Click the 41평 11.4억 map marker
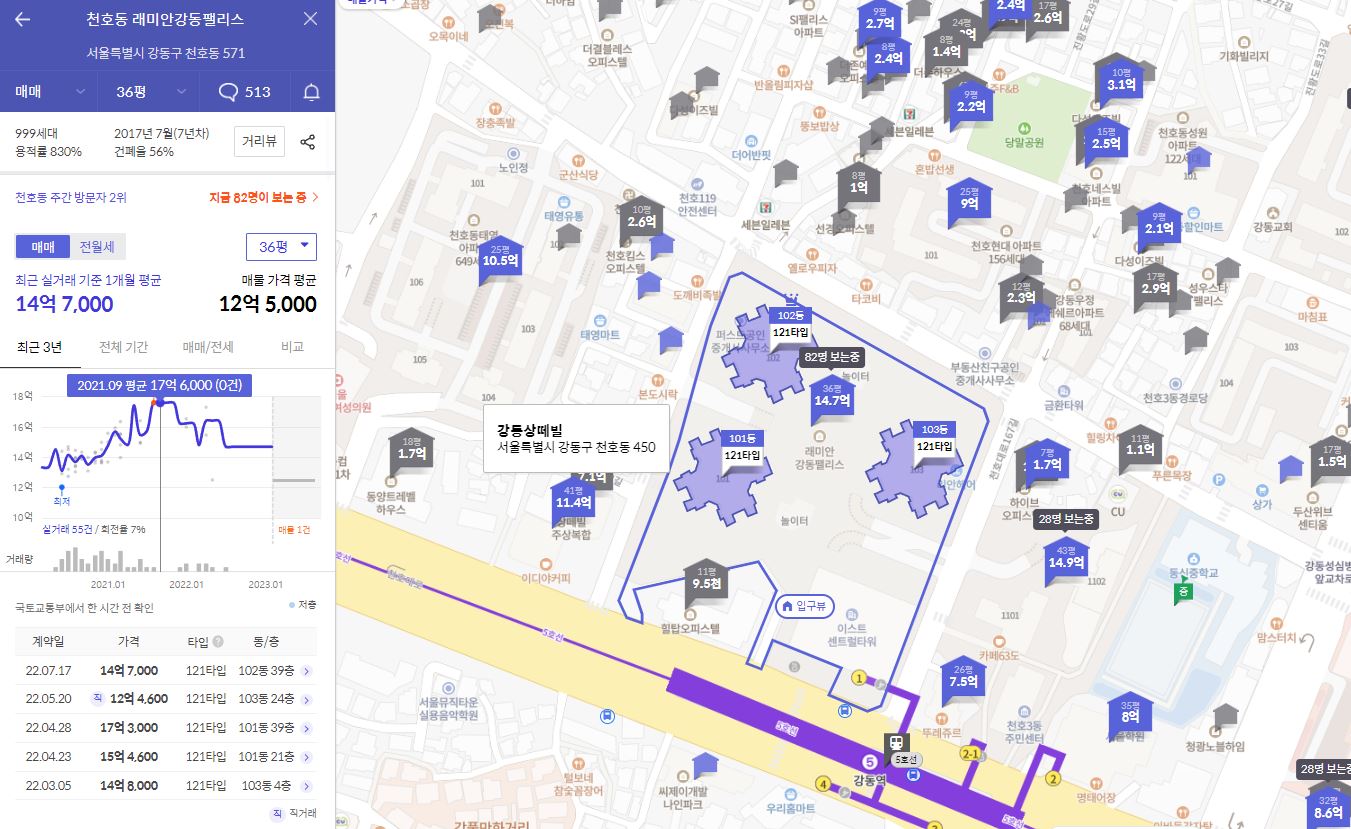The width and height of the screenshot is (1351, 829). (573, 499)
